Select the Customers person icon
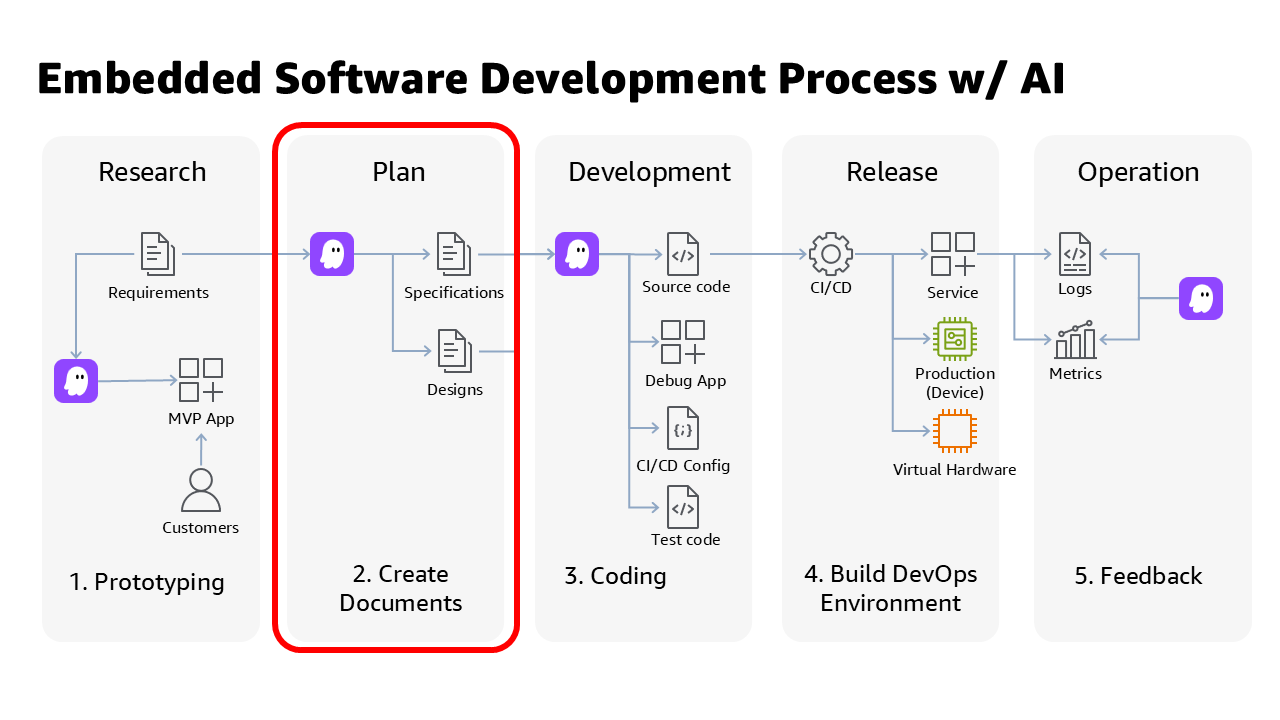1280x720 pixels. (201, 491)
